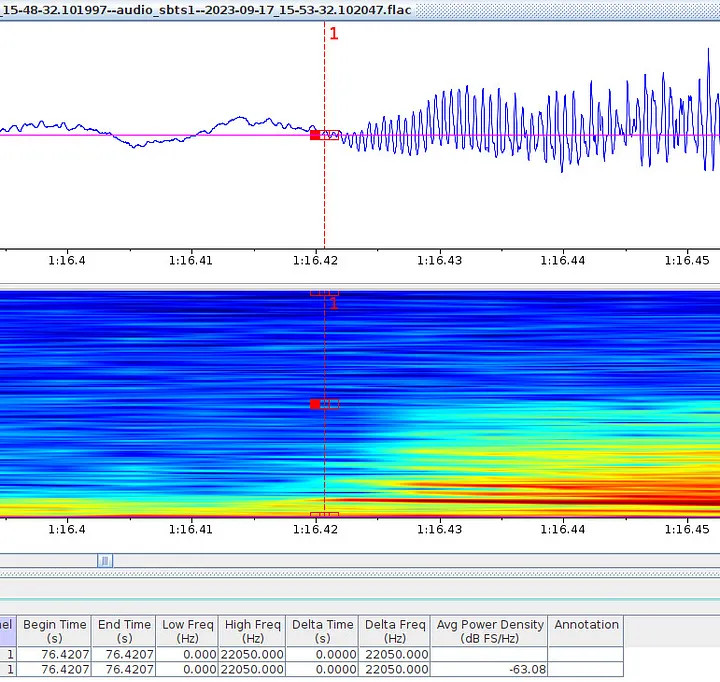Select the Low Freq column header
720x682 pixels.
coord(187,631)
